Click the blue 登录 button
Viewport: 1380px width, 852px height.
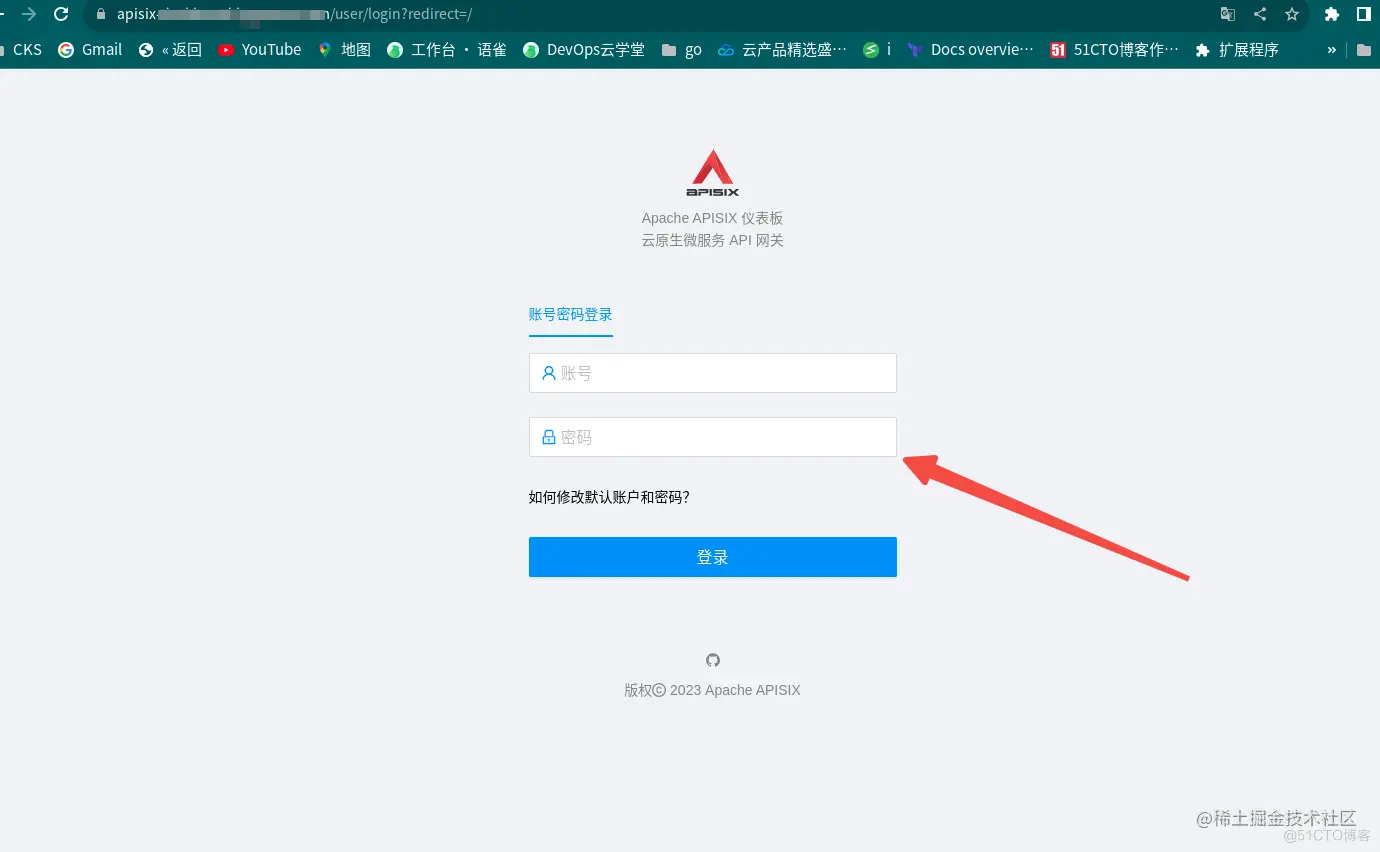(713, 557)
